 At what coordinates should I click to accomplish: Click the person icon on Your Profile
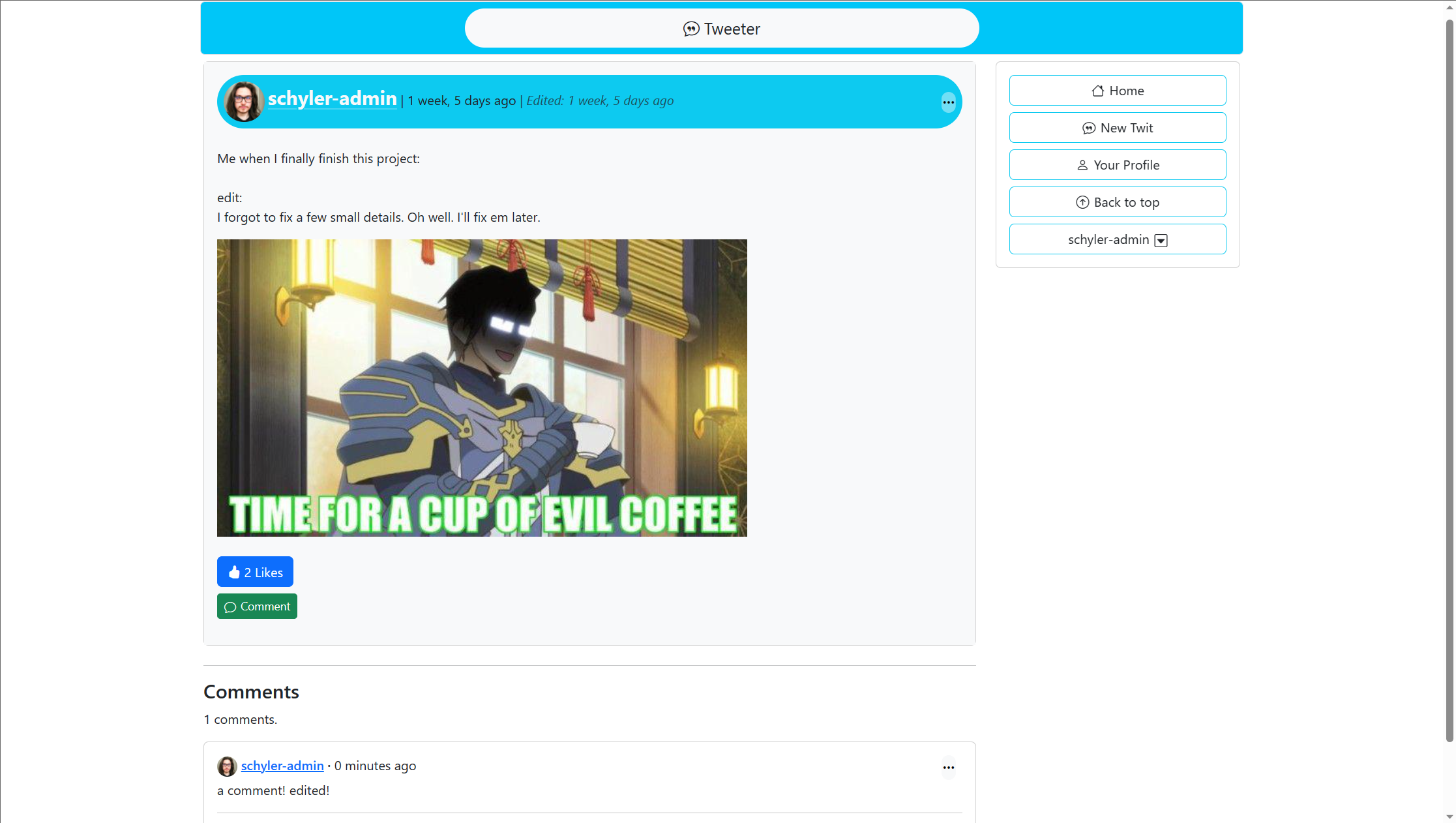click(x=1082, y=165)
